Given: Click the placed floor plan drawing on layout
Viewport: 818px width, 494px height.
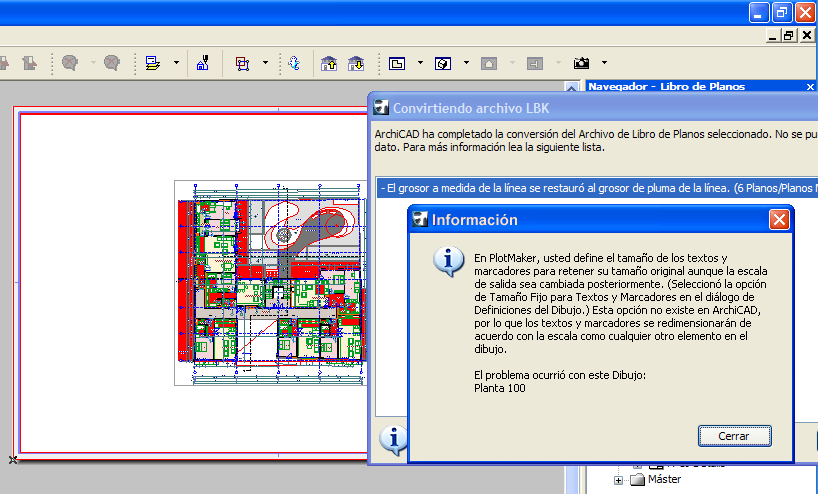Looking at the screenshot, I should pos(271,283).
